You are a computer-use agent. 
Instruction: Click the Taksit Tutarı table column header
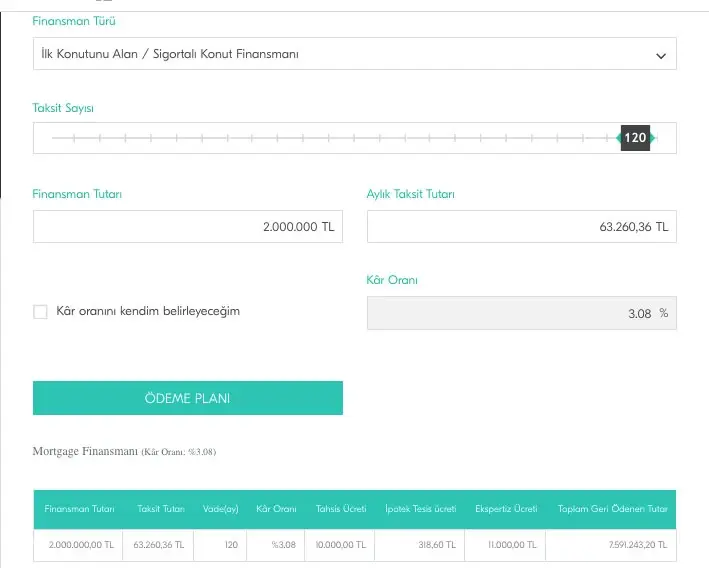pyautogui.click(x=161, y=509)
